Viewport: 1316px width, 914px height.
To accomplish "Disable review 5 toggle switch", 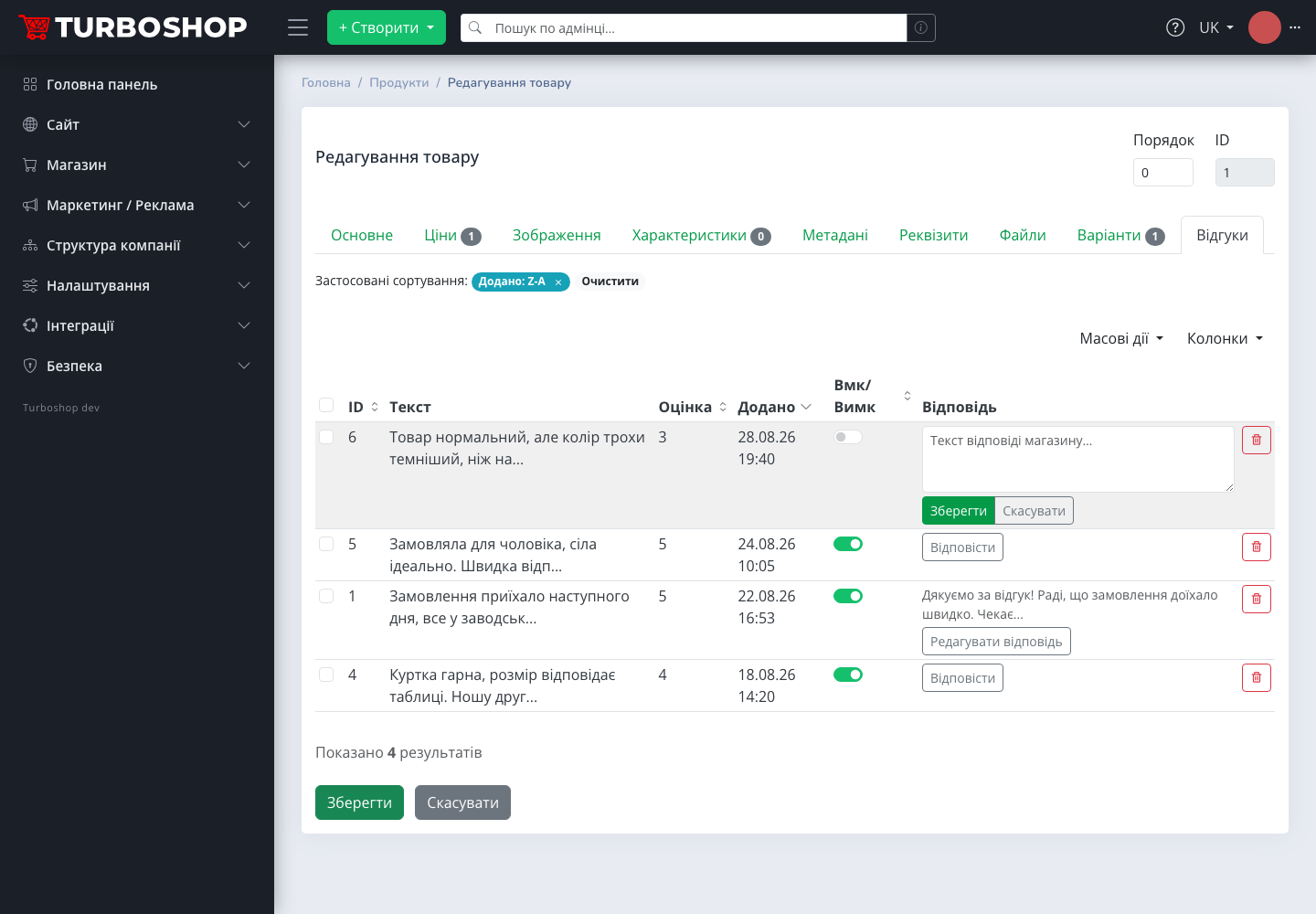I will click(848, 544).
